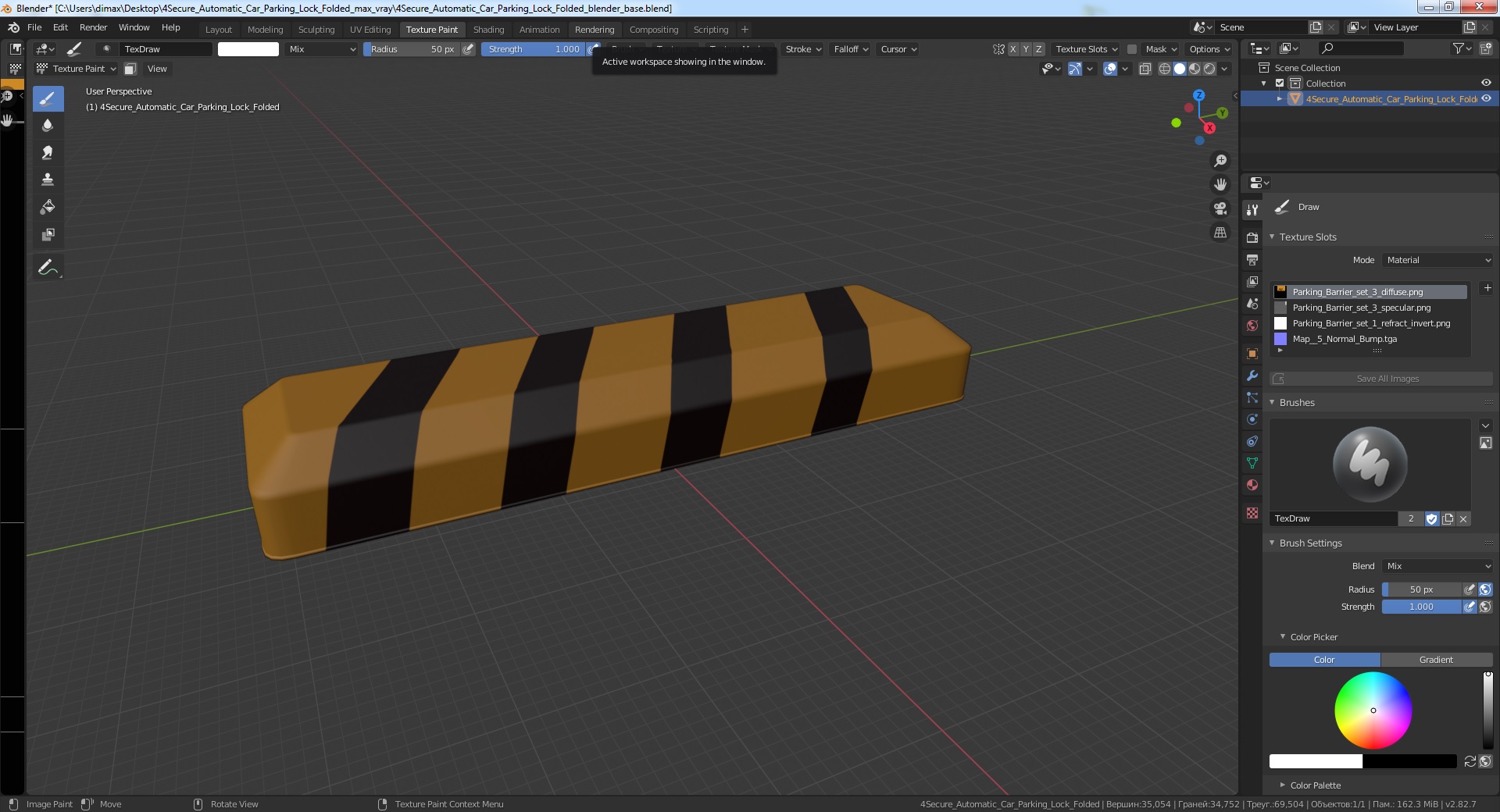This screenshot has height=812, width=1500.
Task: Select the Clone stamp tool
Action: point(48,180)
